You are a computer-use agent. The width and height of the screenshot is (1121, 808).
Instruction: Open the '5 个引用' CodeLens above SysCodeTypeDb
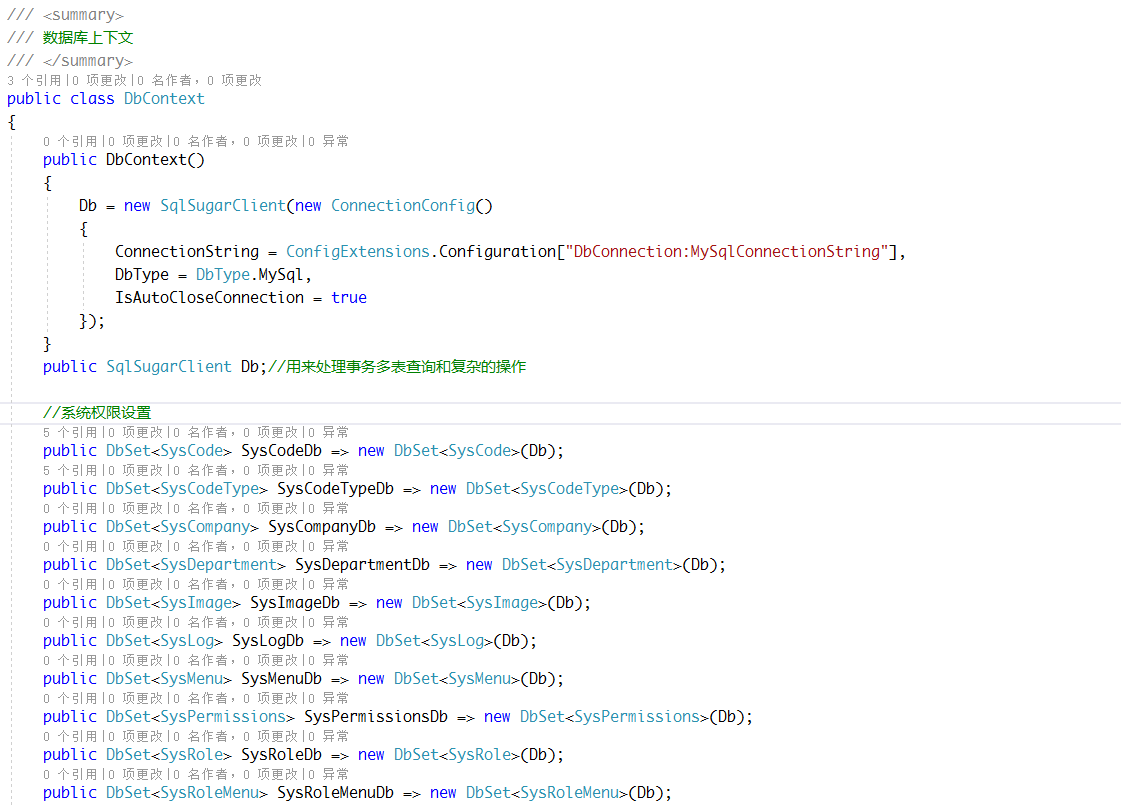click(69, 470)
